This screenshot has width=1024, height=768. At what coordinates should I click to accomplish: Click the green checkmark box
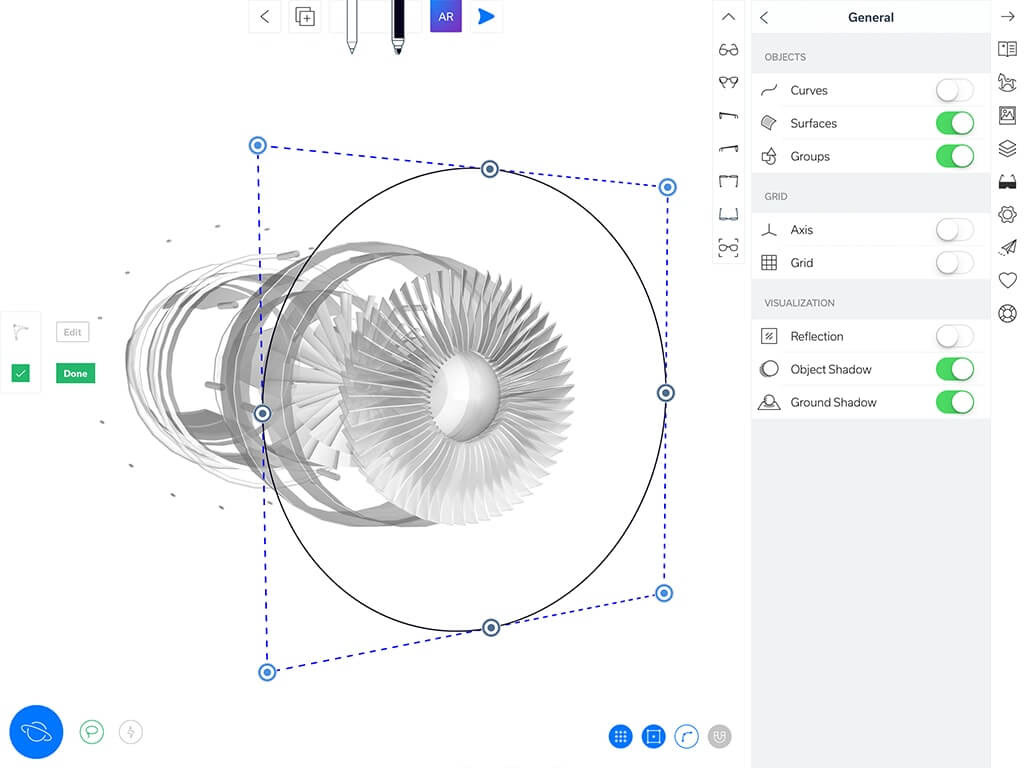(21, 374)
